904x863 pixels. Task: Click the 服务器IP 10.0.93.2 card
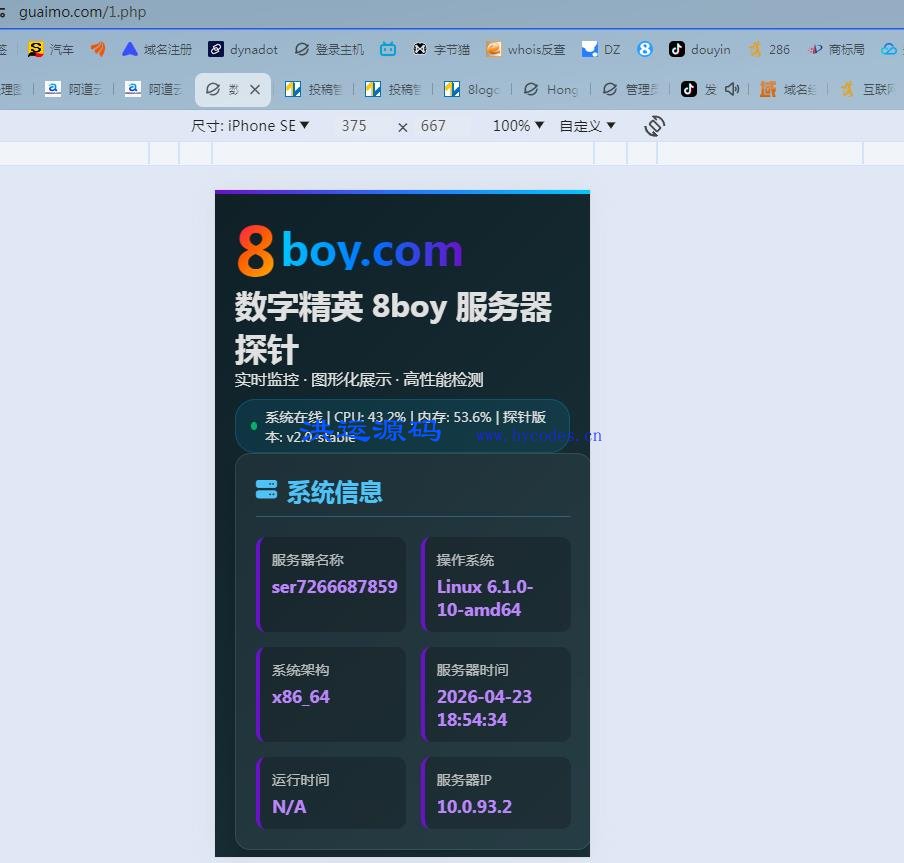tap(496, 793)
